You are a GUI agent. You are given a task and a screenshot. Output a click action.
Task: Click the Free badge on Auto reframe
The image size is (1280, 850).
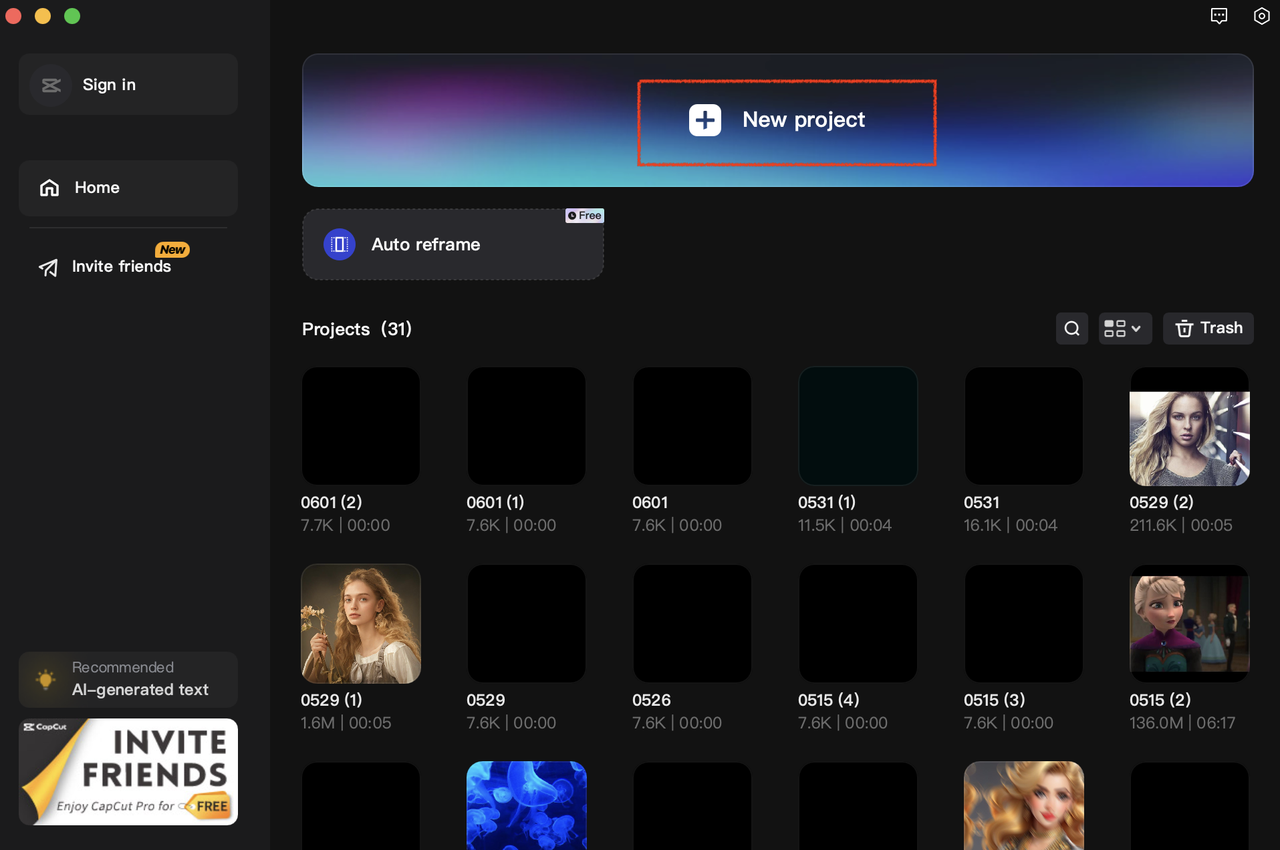(x=584, y=215)
